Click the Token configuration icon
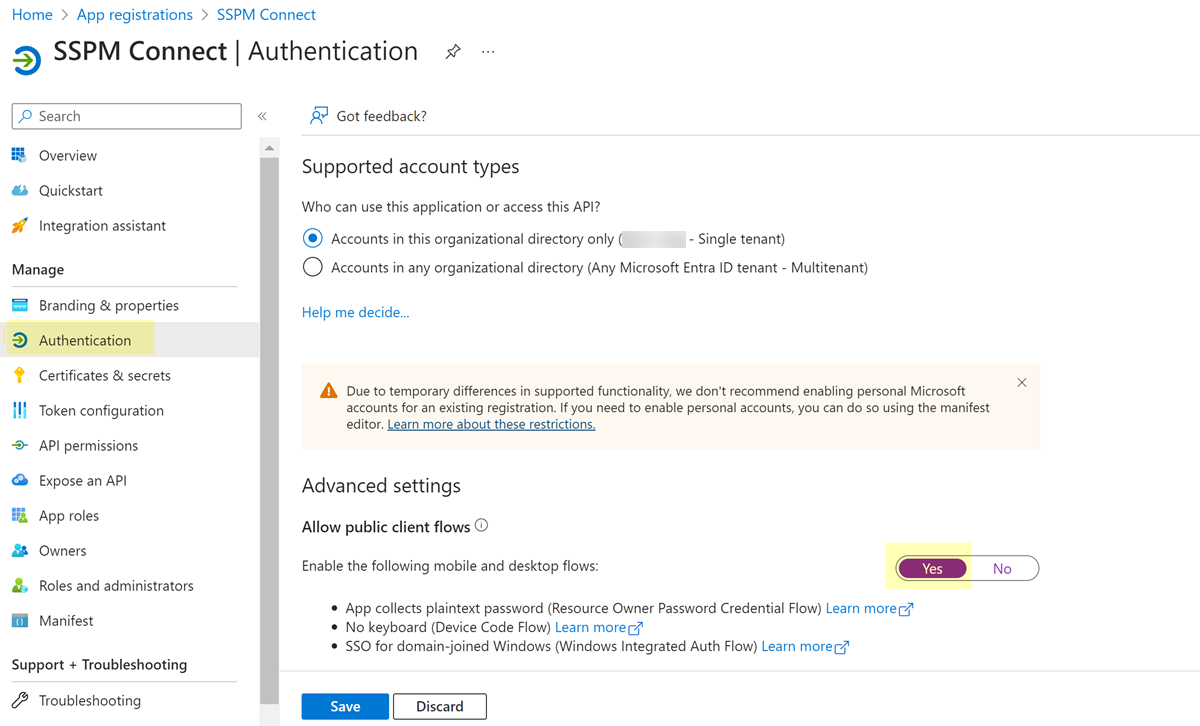This screenshot has height=726, width=1200. [19, 410]
